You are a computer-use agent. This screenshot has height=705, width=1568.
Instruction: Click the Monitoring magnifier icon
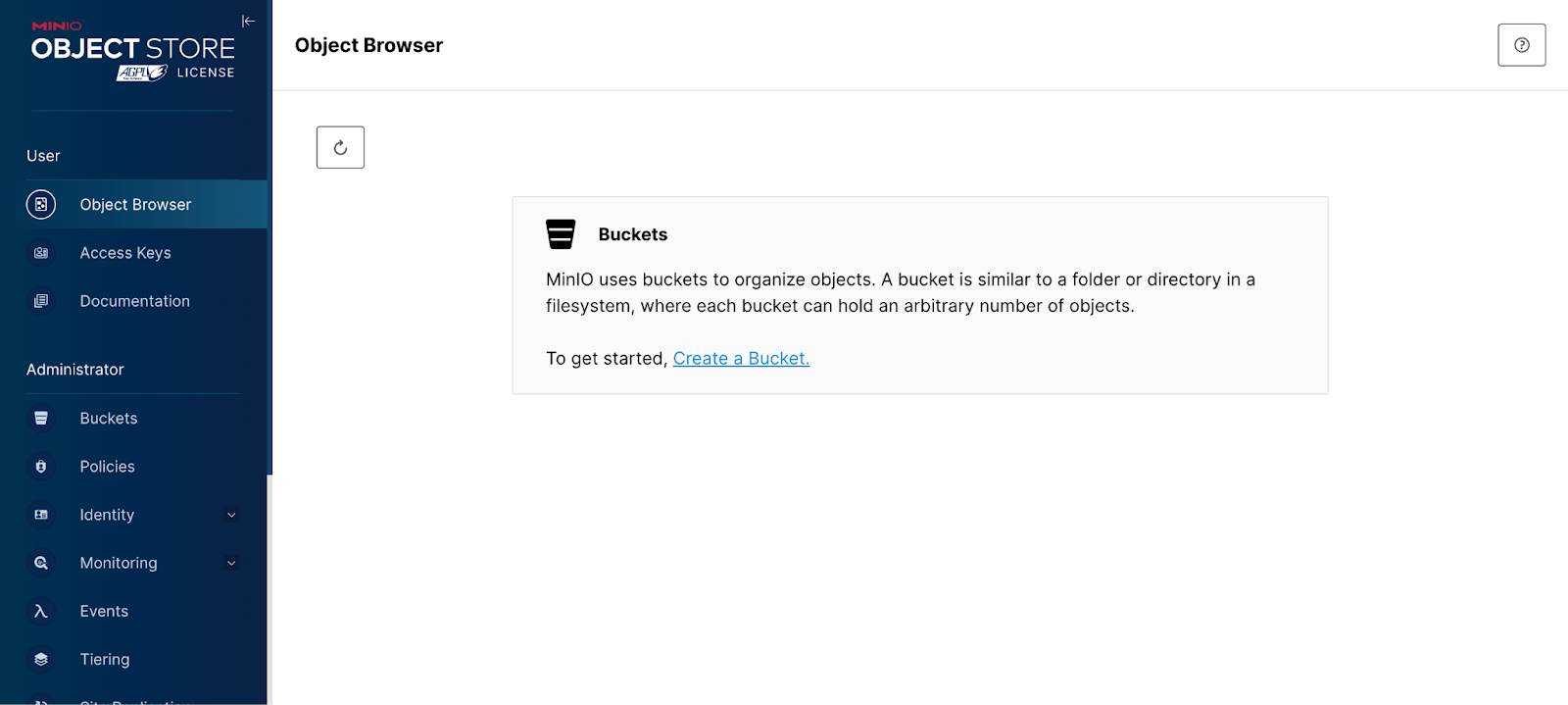point(41,564)
